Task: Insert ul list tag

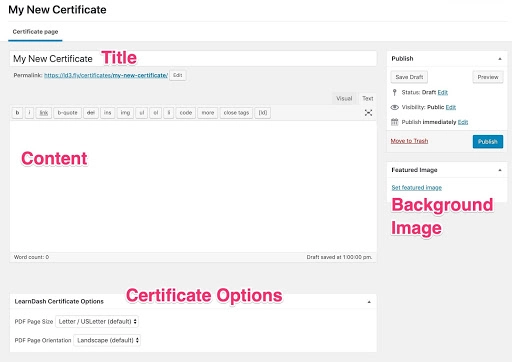Action: tap(141, 113)
